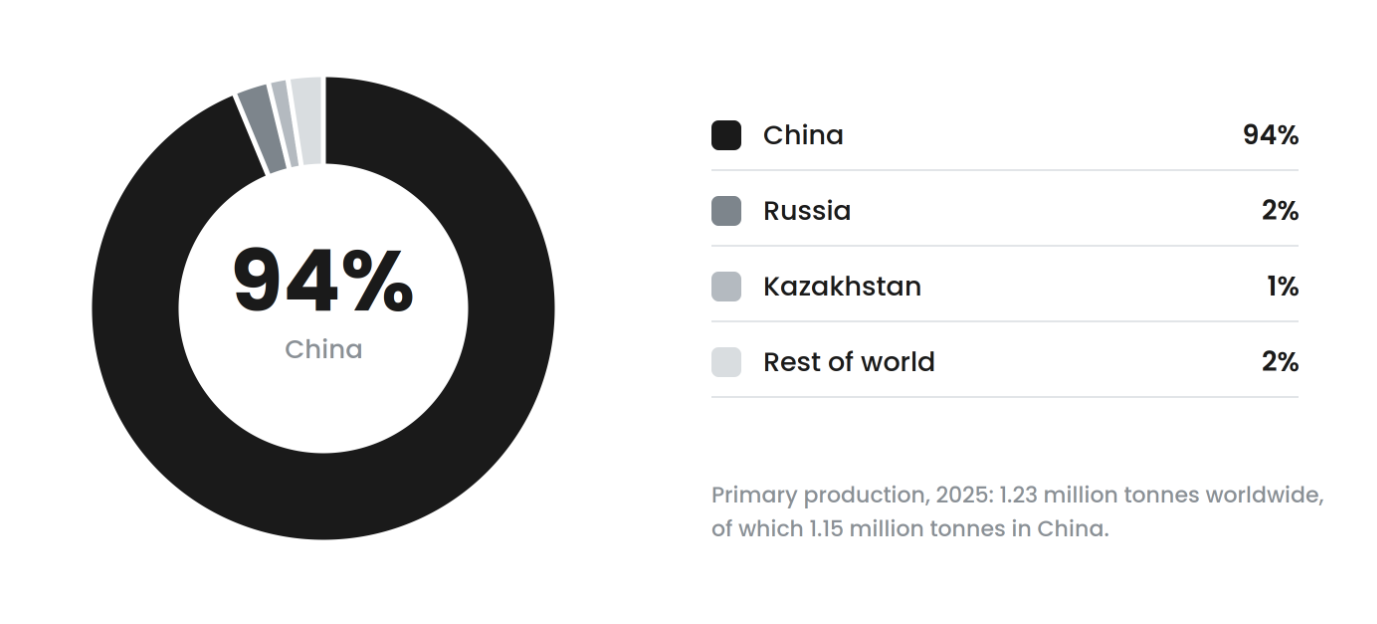Click the China black legend swatch

coord(726,135)
